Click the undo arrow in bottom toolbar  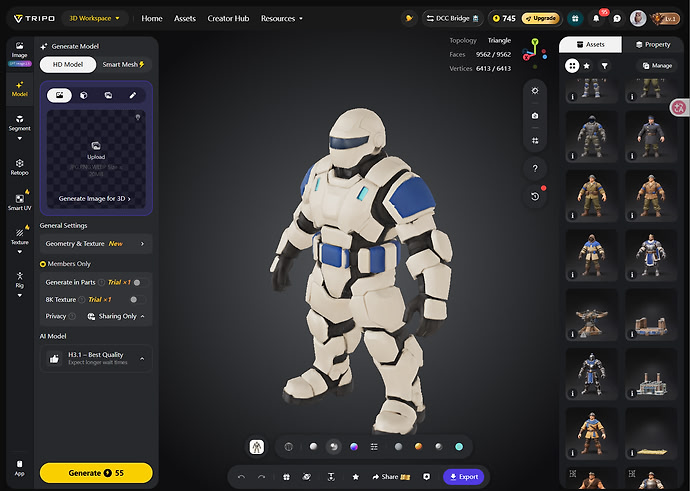point(241,476)
